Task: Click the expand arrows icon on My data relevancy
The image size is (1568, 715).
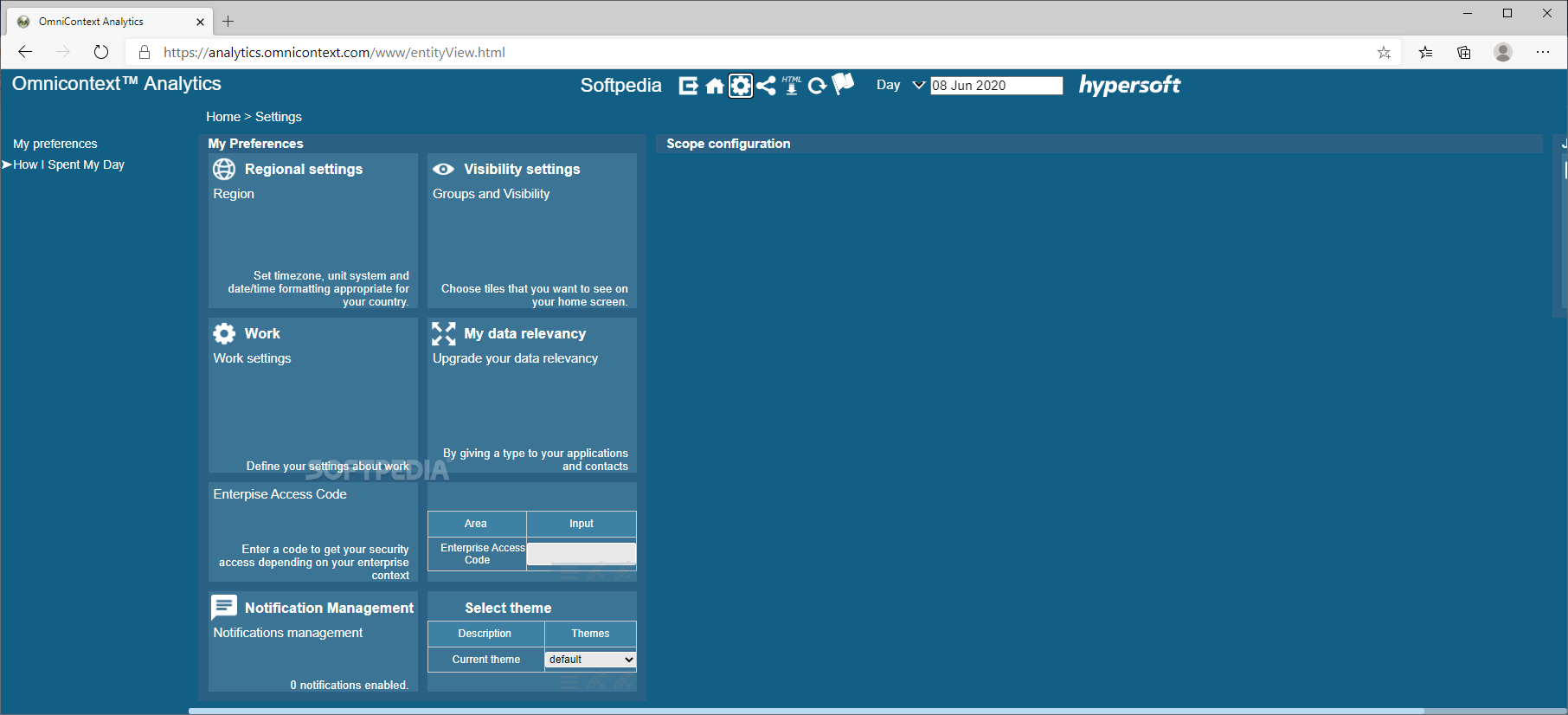Action: (443, 333)
